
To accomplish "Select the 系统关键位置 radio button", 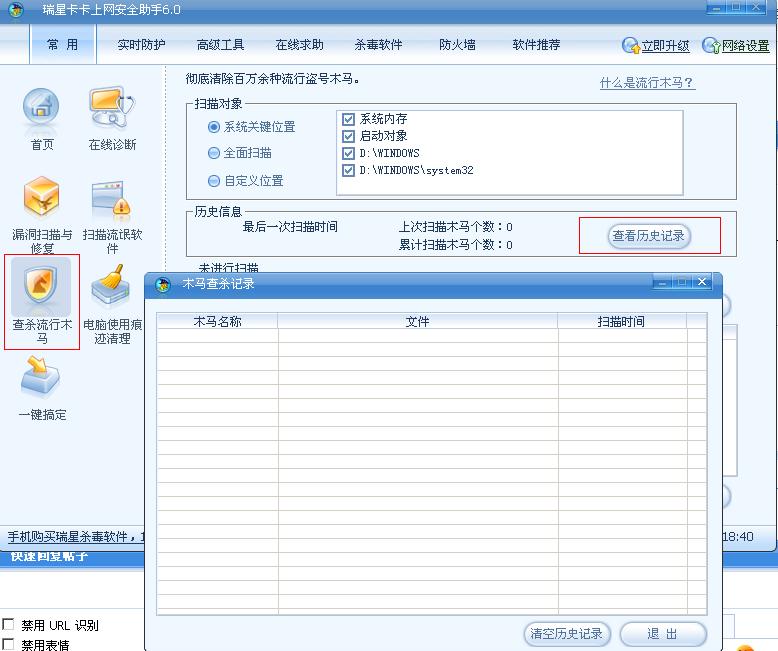I will click(x=213, y=127).
